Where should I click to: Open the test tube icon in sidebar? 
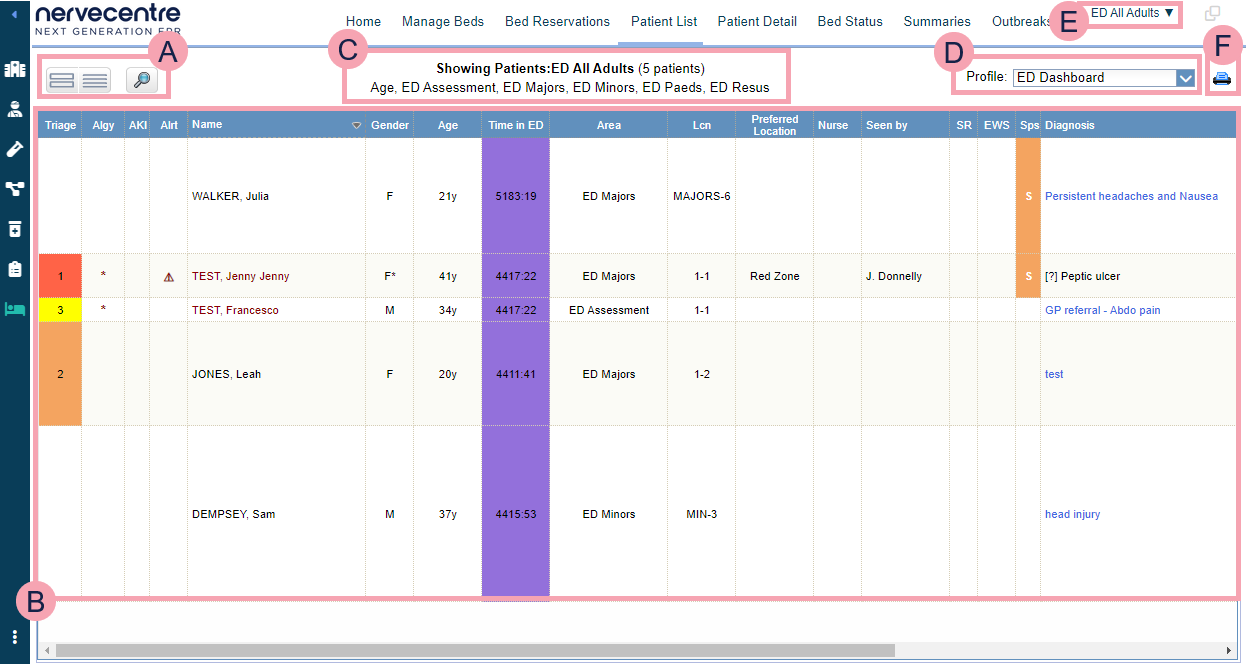point(15,149)
